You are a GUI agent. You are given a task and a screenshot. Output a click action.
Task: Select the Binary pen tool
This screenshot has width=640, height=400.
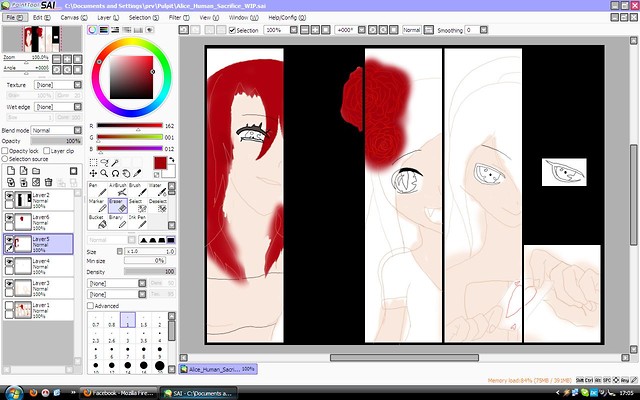coord(118,222)
